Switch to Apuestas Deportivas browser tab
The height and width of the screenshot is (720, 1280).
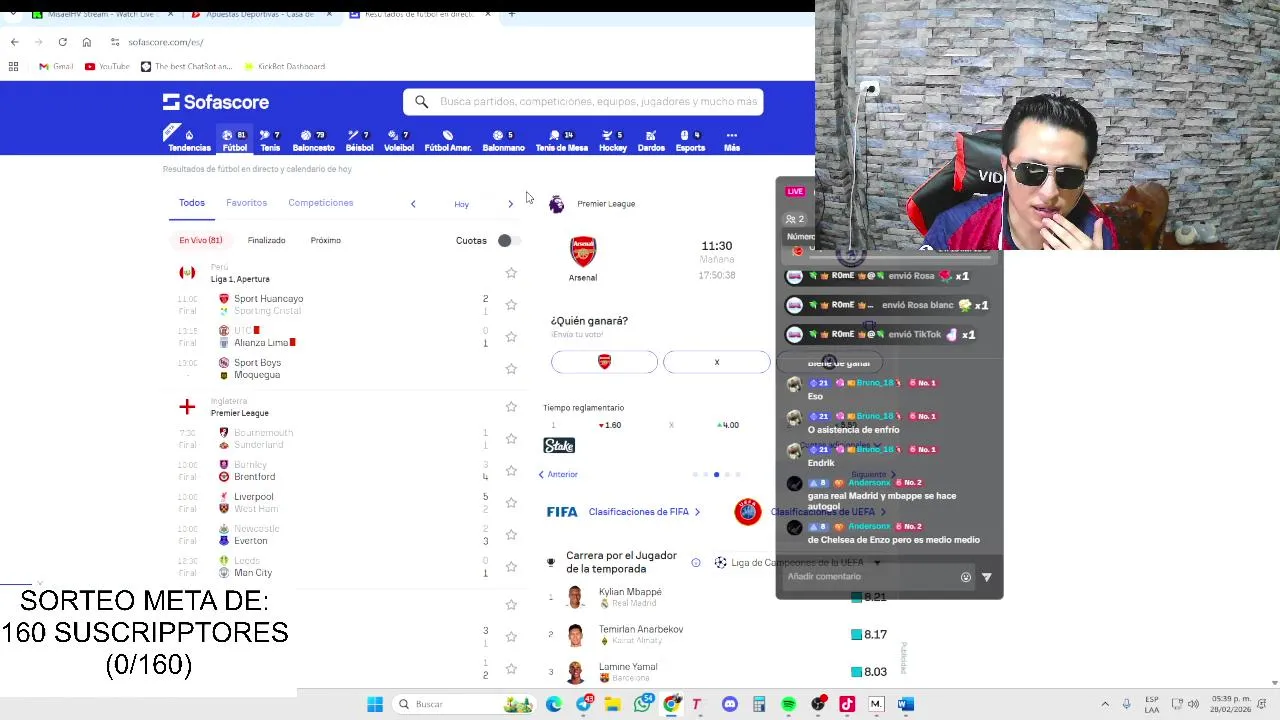tap(260, 14)
